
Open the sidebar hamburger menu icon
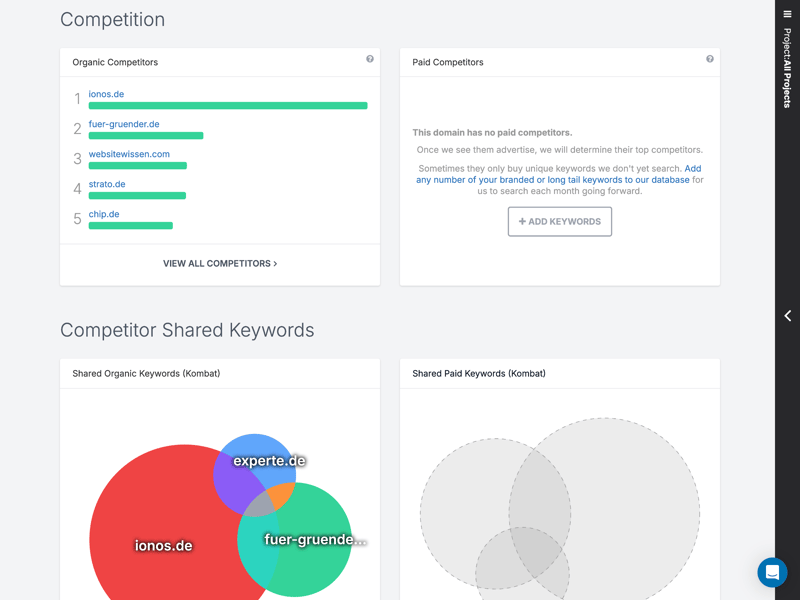(x=787, y=14)
